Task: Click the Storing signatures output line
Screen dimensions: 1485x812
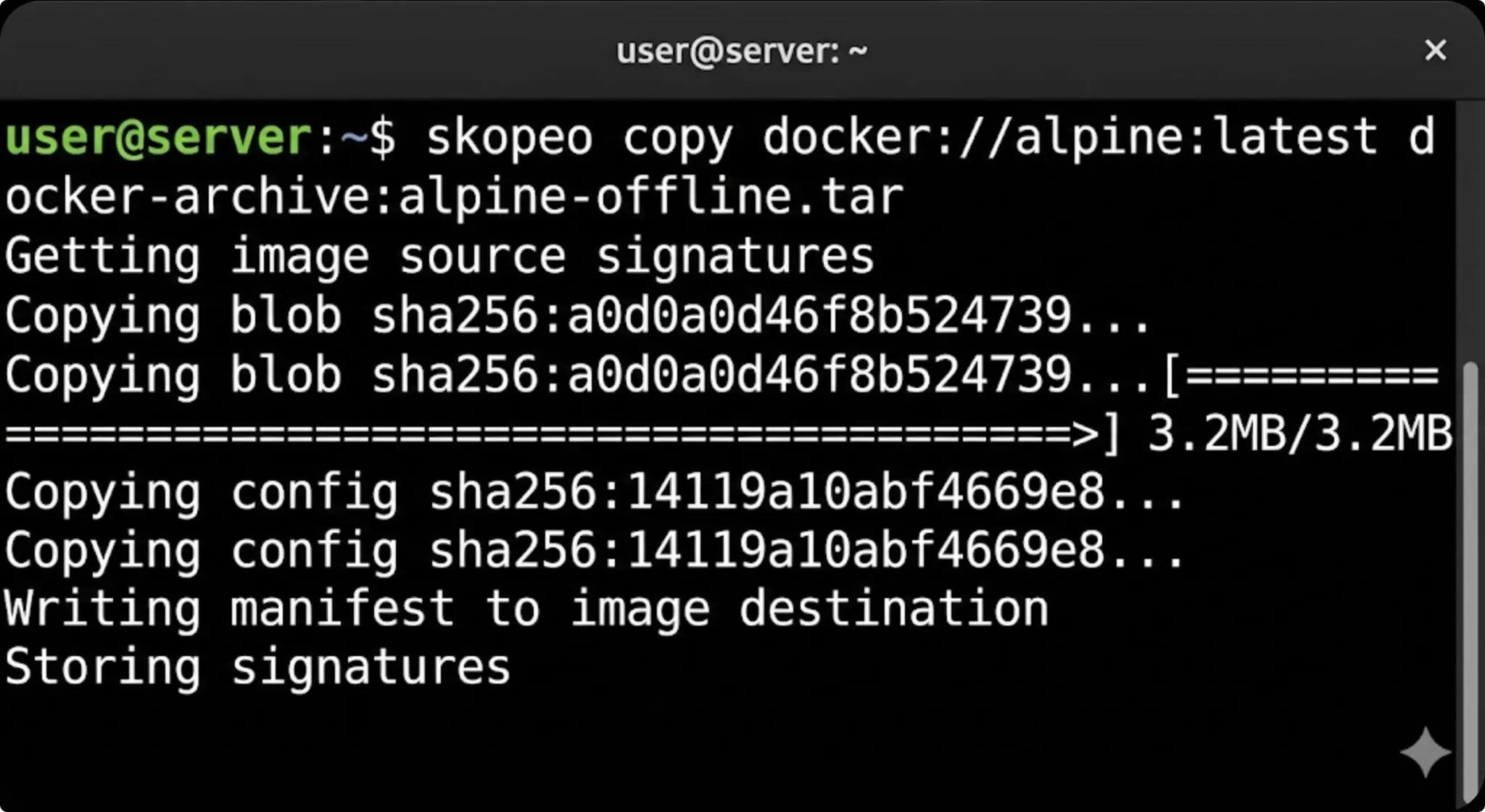Action: [257, 668]
